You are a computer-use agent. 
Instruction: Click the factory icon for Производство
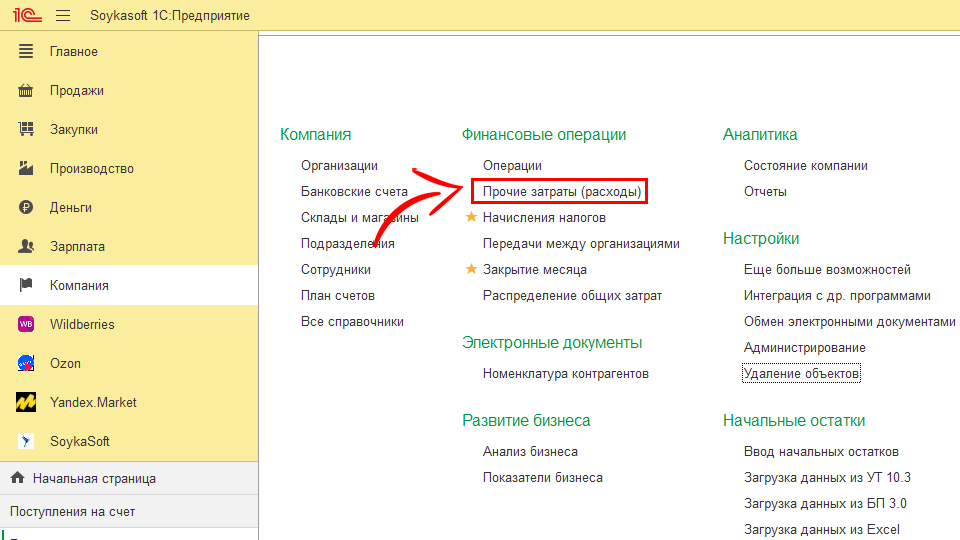point(27,169)
